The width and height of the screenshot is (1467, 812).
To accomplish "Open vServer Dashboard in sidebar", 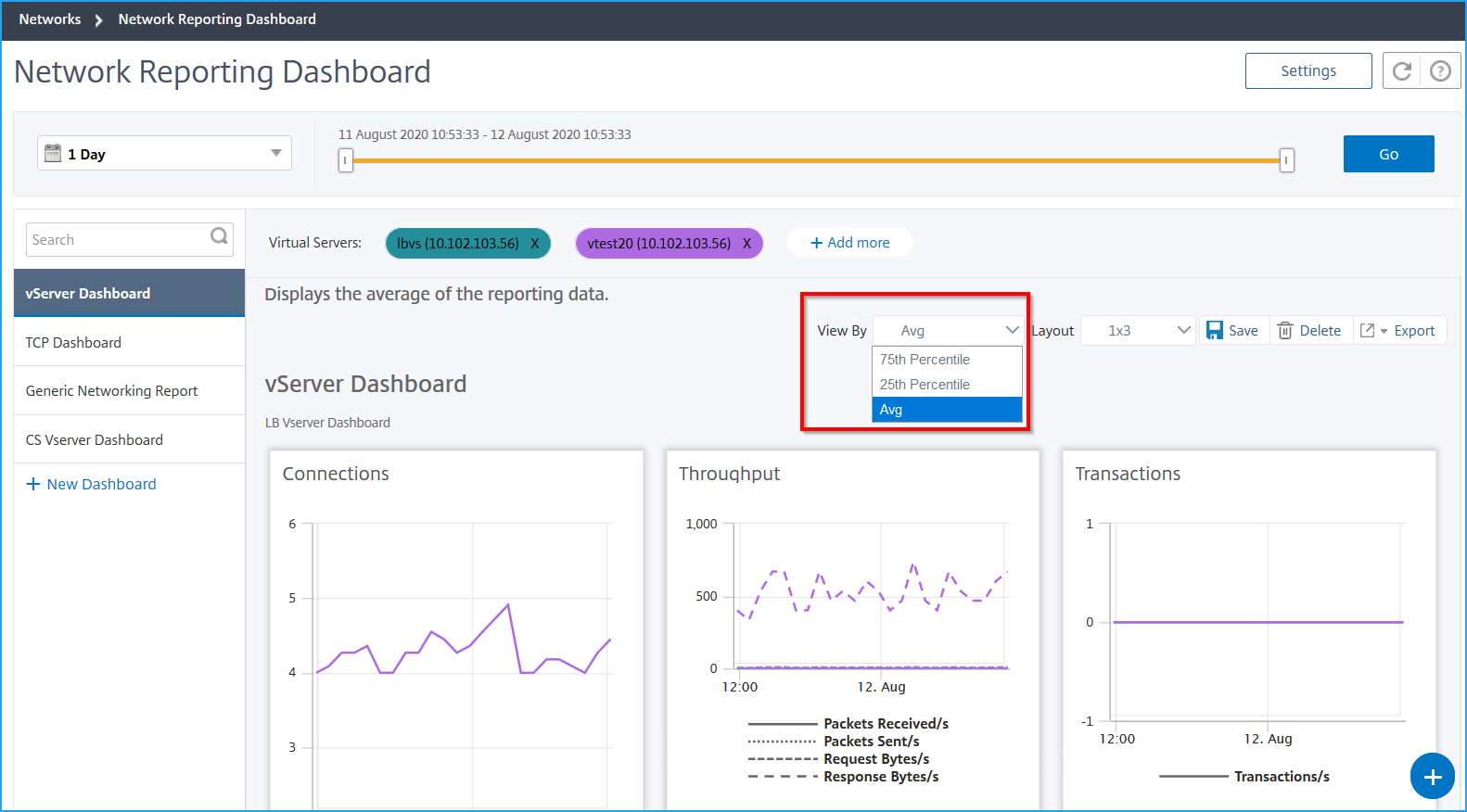I will (129, 293).
